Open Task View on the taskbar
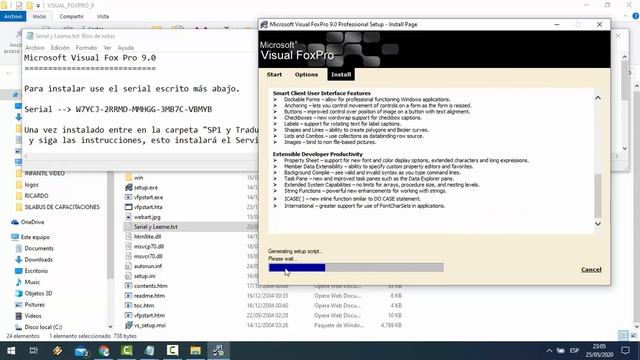Screen dimensions: 640x360 tap(34, 351)
